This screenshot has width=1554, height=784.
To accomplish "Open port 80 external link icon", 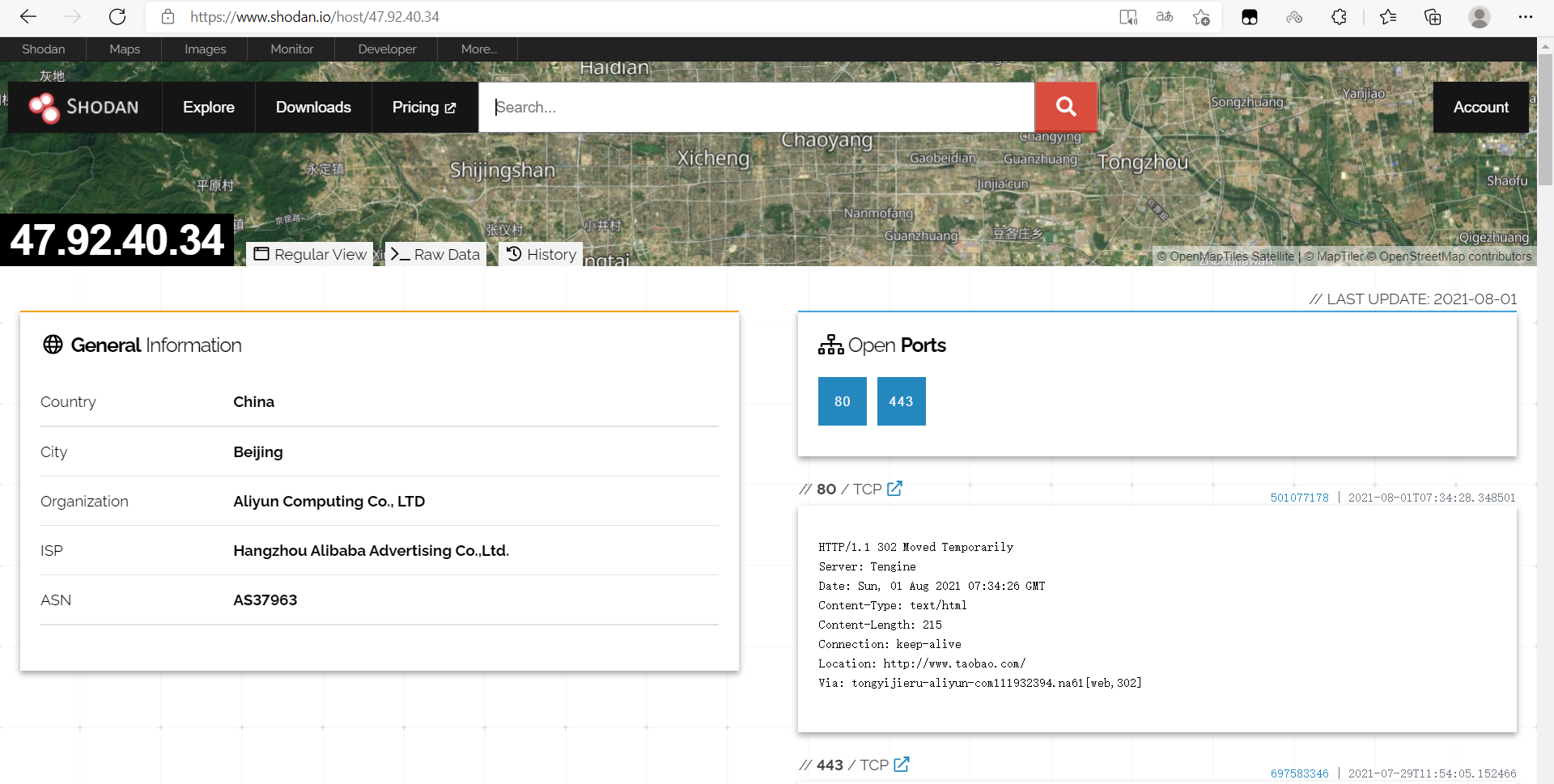I will tap(894, 489).
